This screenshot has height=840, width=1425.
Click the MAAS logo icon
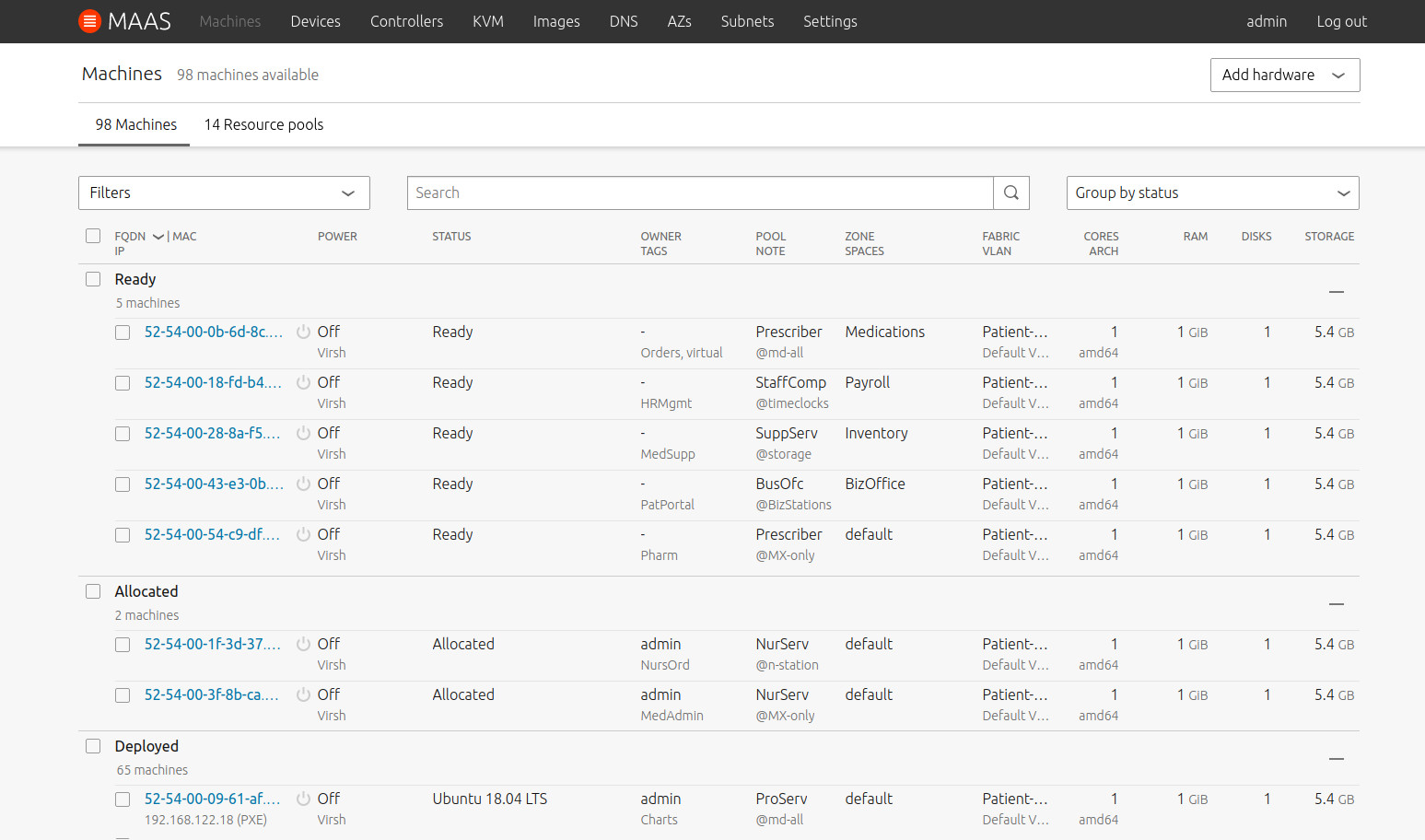(89, 21)
